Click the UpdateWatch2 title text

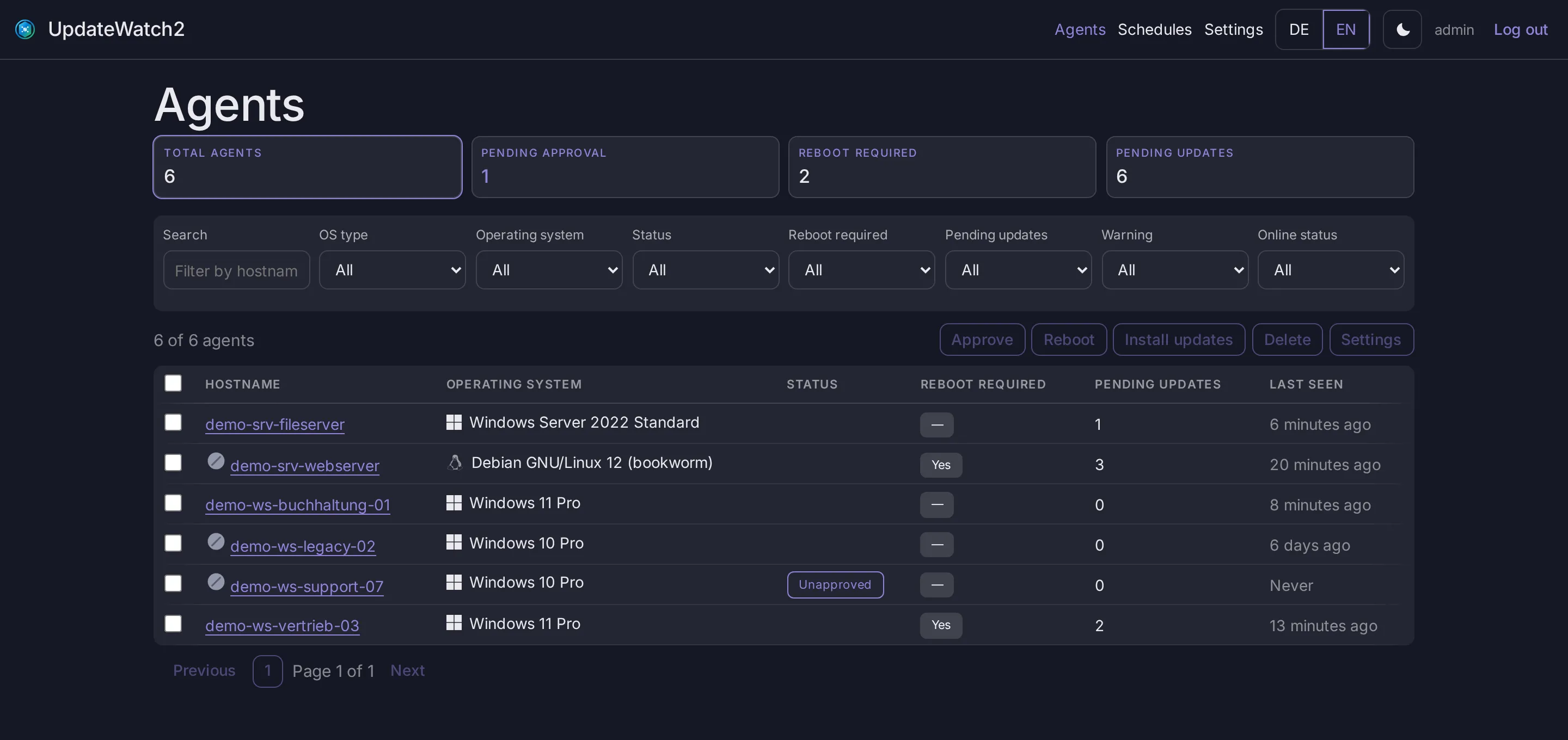pos(117,29)
